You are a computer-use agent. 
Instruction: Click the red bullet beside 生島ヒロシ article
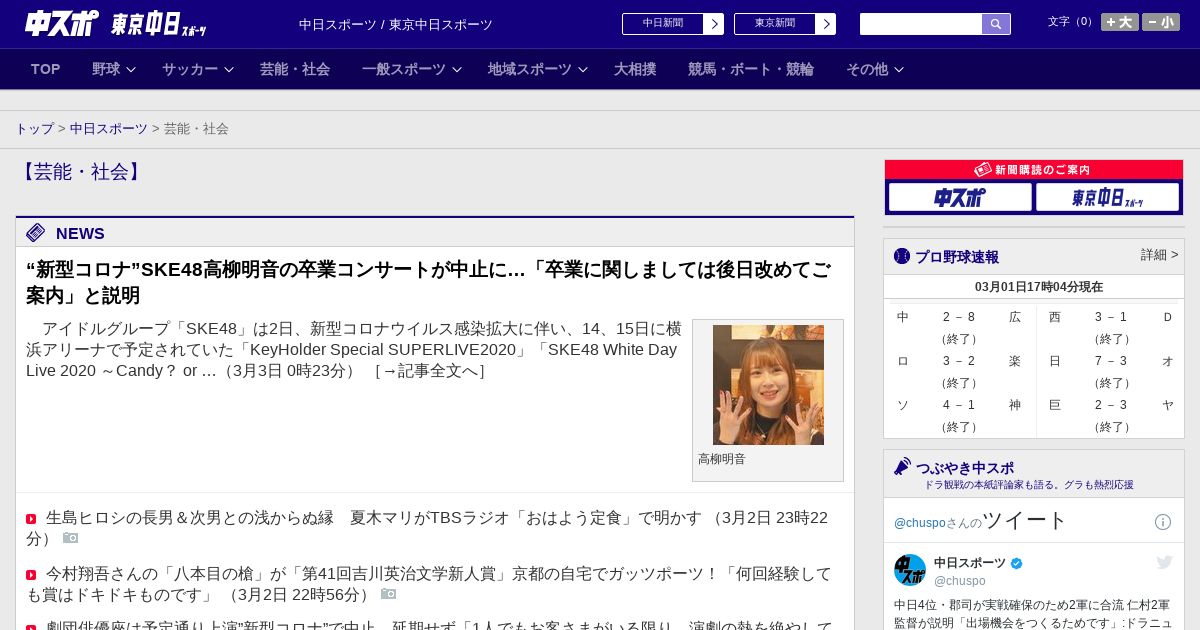(x=31, y=519)
